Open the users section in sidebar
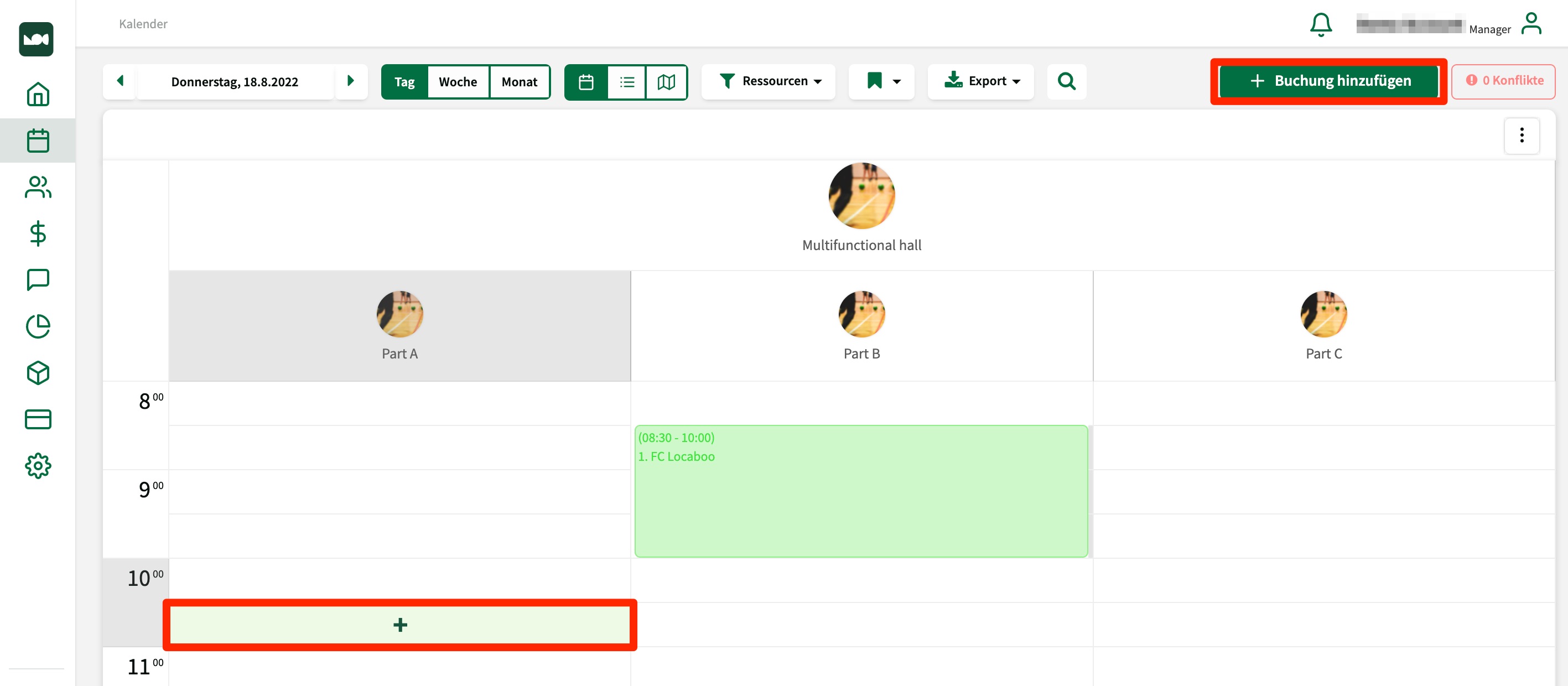Viewport: 1568px width, 686px height. coord(38,187)
